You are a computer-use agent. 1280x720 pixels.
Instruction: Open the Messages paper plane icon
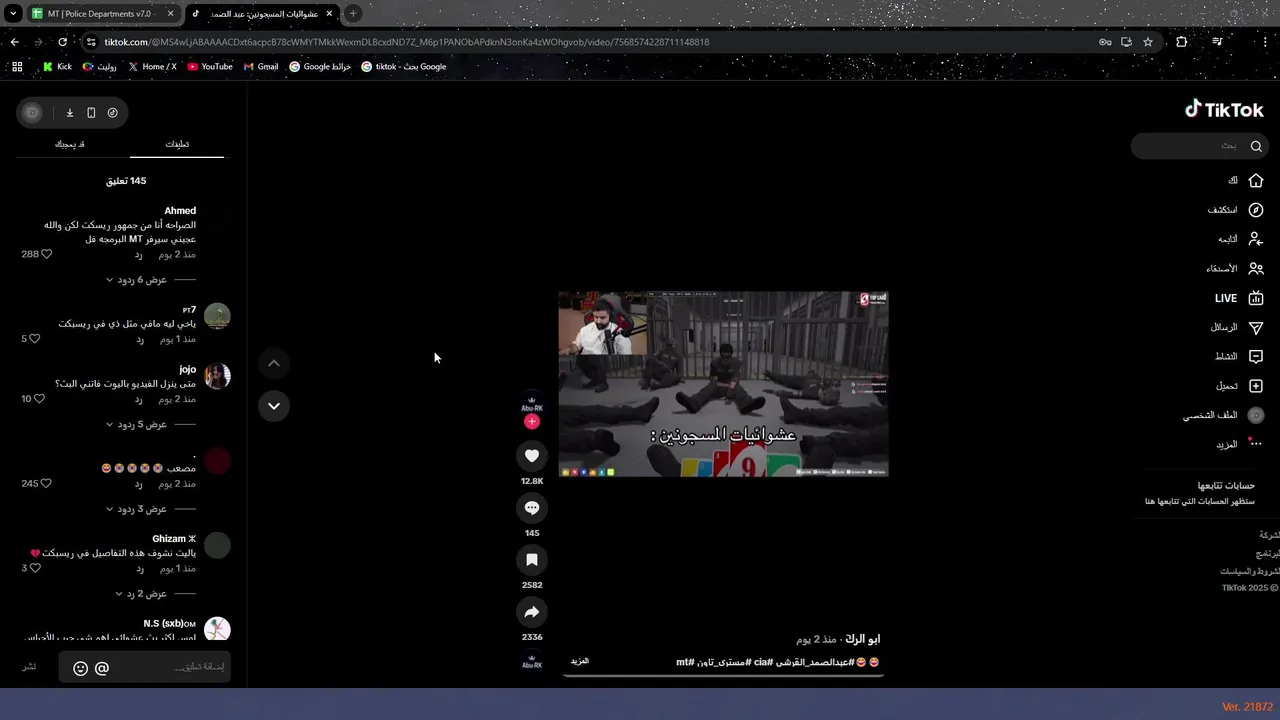[1256, 327]
